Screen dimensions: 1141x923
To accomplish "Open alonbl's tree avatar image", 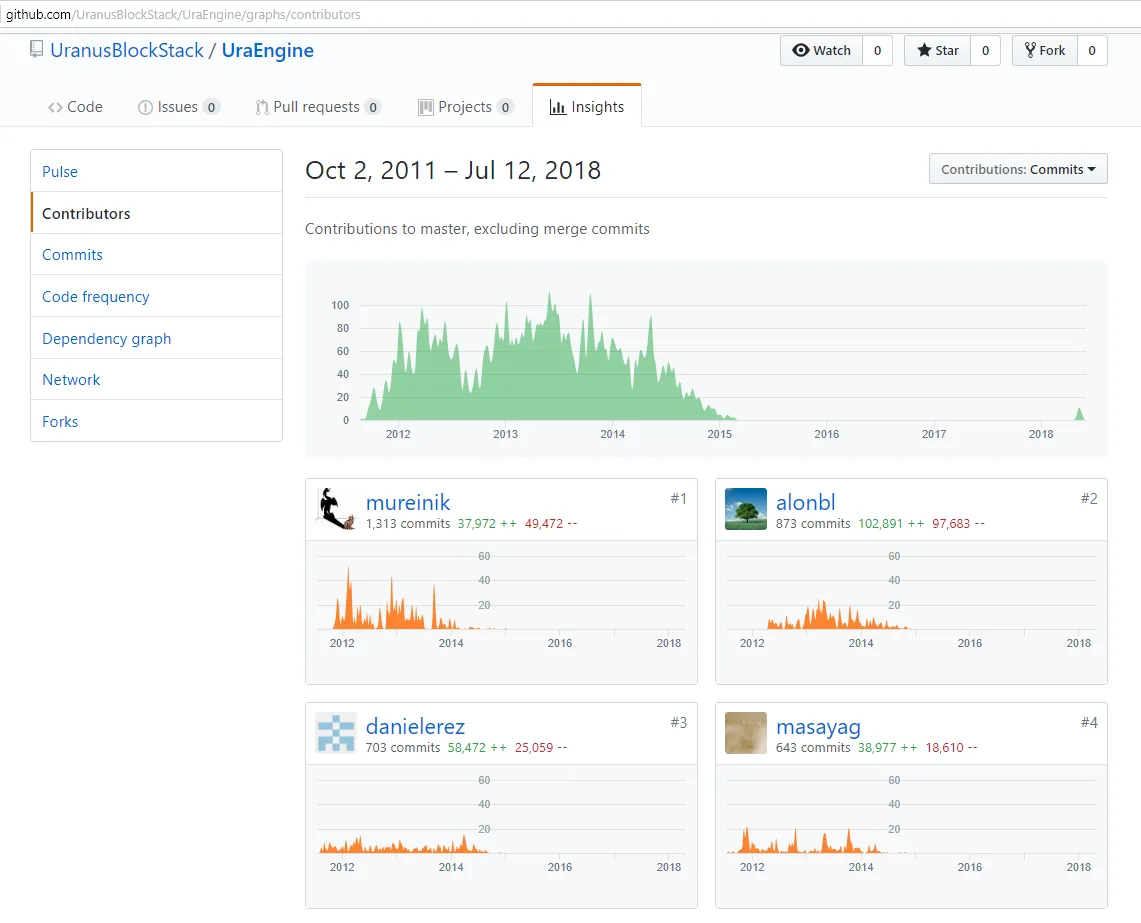I will point(746,509).
